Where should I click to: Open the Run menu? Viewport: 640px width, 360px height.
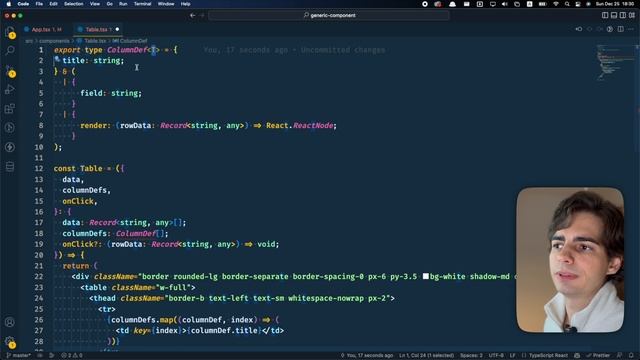(x=123, y=4)
